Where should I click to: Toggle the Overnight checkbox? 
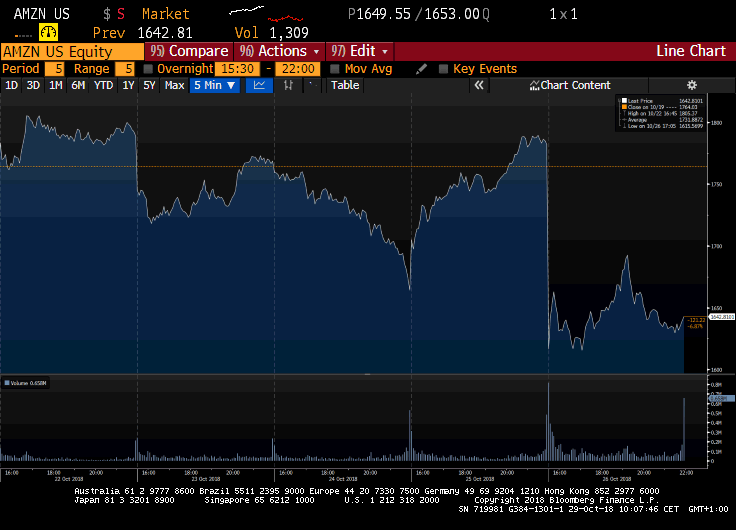[x=148, y=69]
